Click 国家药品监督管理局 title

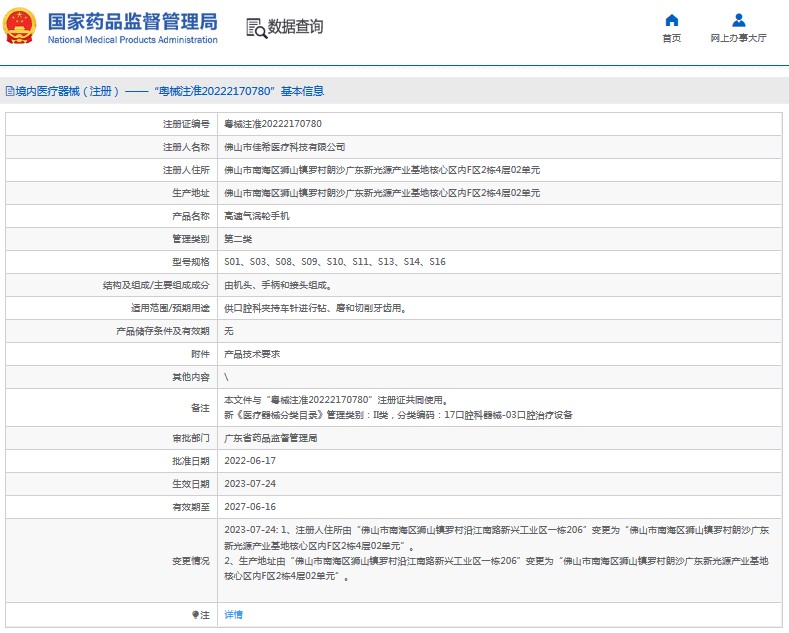[133, 22]
